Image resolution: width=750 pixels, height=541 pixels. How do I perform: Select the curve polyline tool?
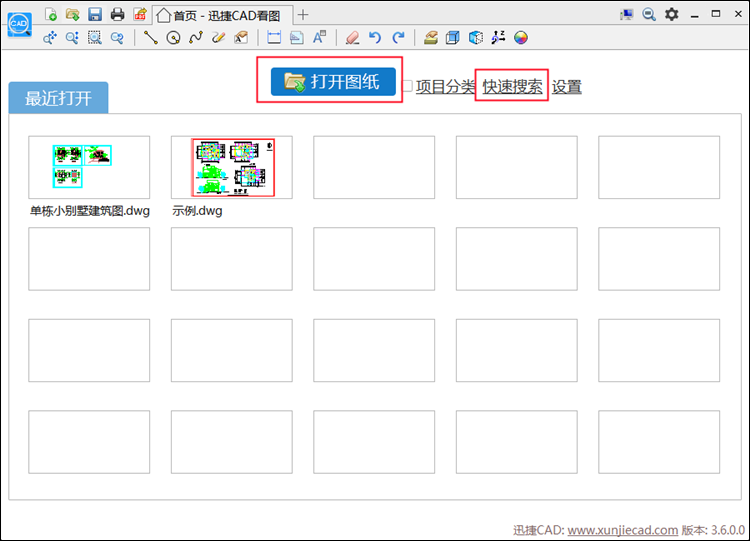196,37
